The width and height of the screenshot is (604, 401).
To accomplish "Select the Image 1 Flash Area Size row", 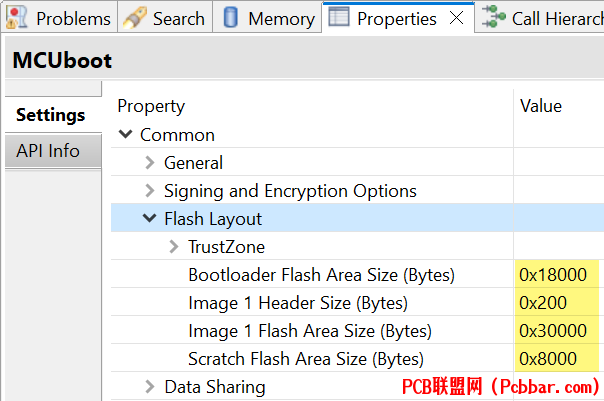I will (x=357, y=331).
